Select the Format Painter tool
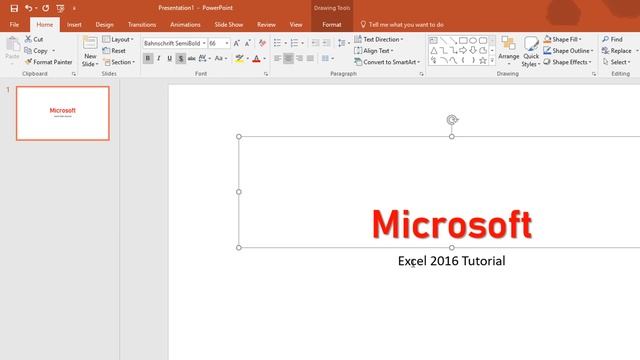This screenshot has height=360, width=640. pyautogui.click(x=48, y=62)
